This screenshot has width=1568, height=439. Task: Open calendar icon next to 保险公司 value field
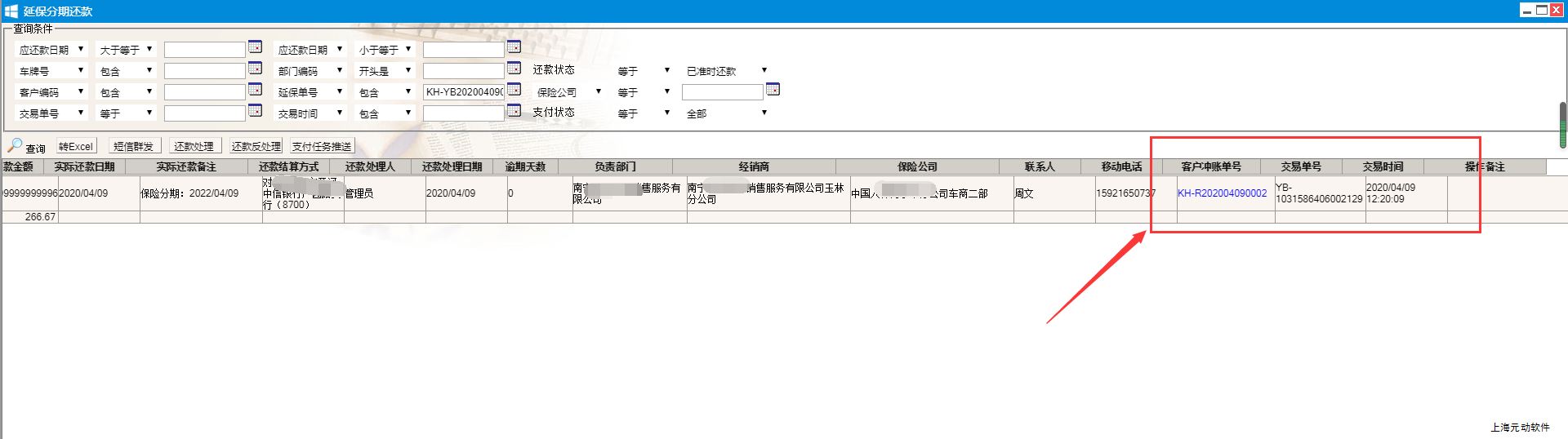click(773, 90)
